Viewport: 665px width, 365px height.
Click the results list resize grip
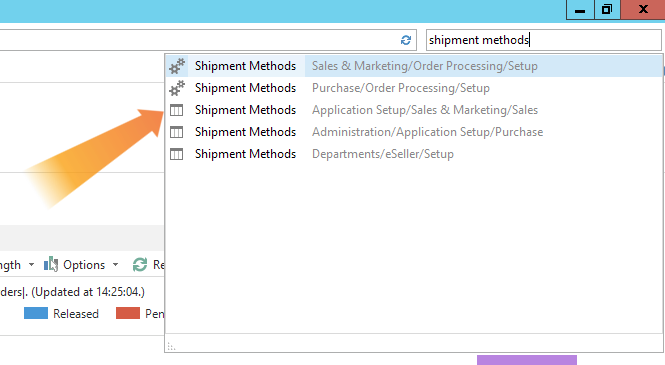point(171,347)
